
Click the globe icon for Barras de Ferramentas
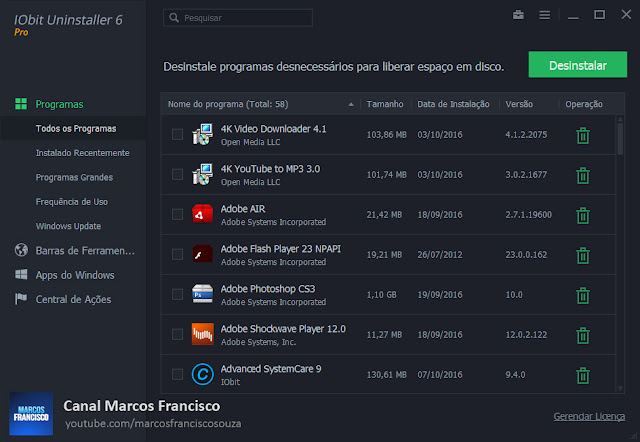[21, 250]
